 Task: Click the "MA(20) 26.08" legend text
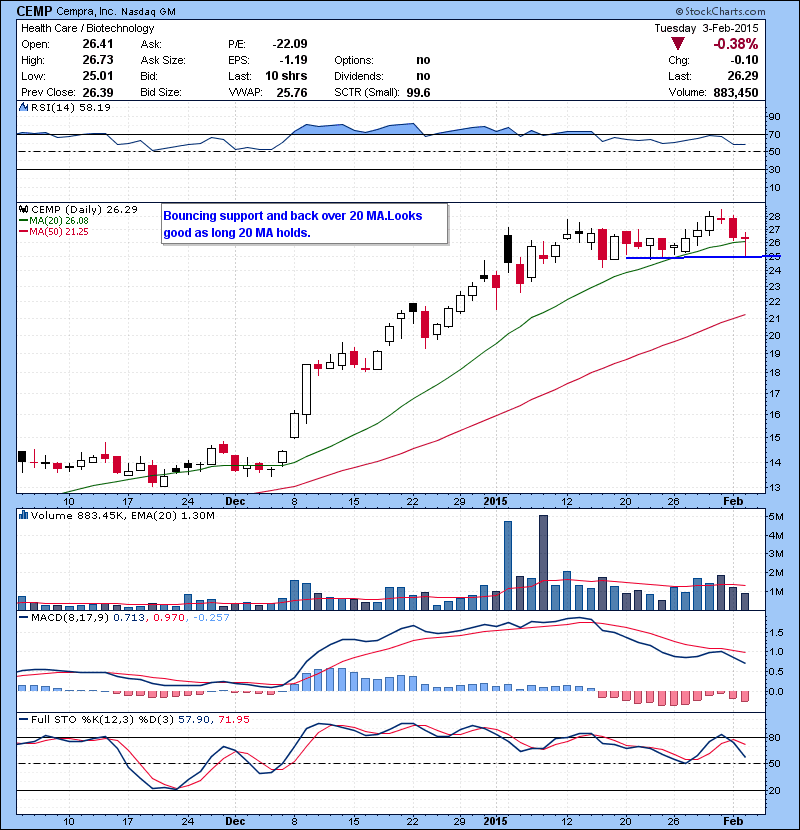59,221
